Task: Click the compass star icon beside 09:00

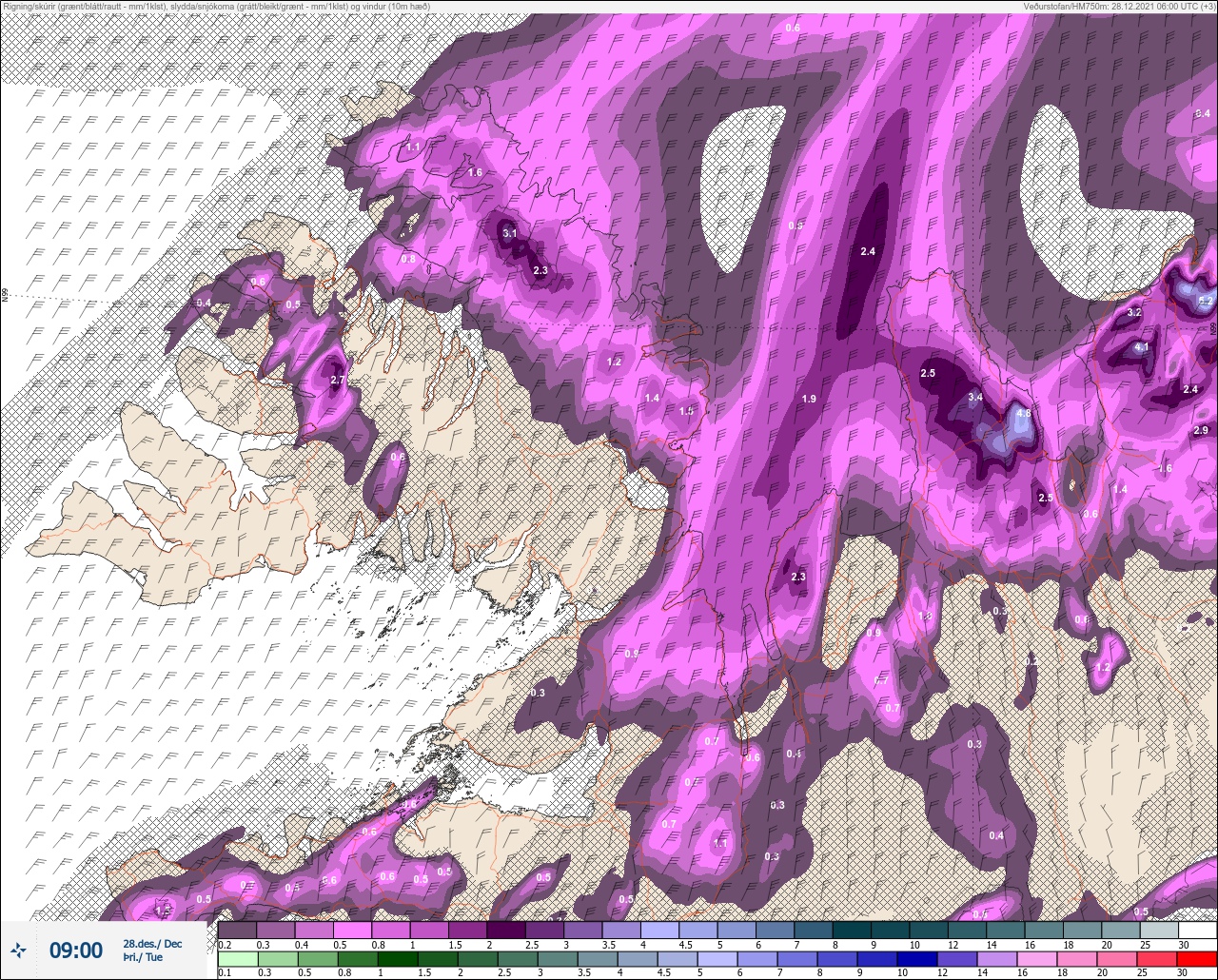Action: pyautogui.click(x=17, y=950)
